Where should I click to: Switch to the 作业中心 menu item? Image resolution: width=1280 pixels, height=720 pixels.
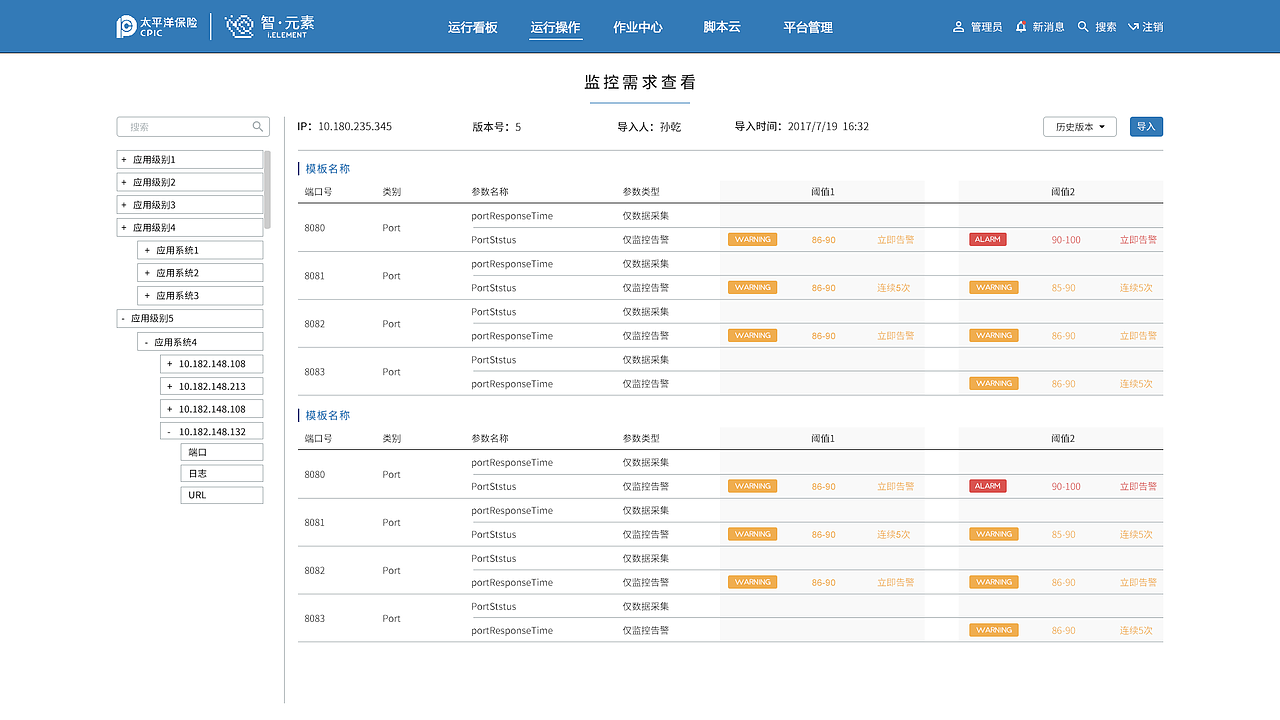(x=638, y=27)
